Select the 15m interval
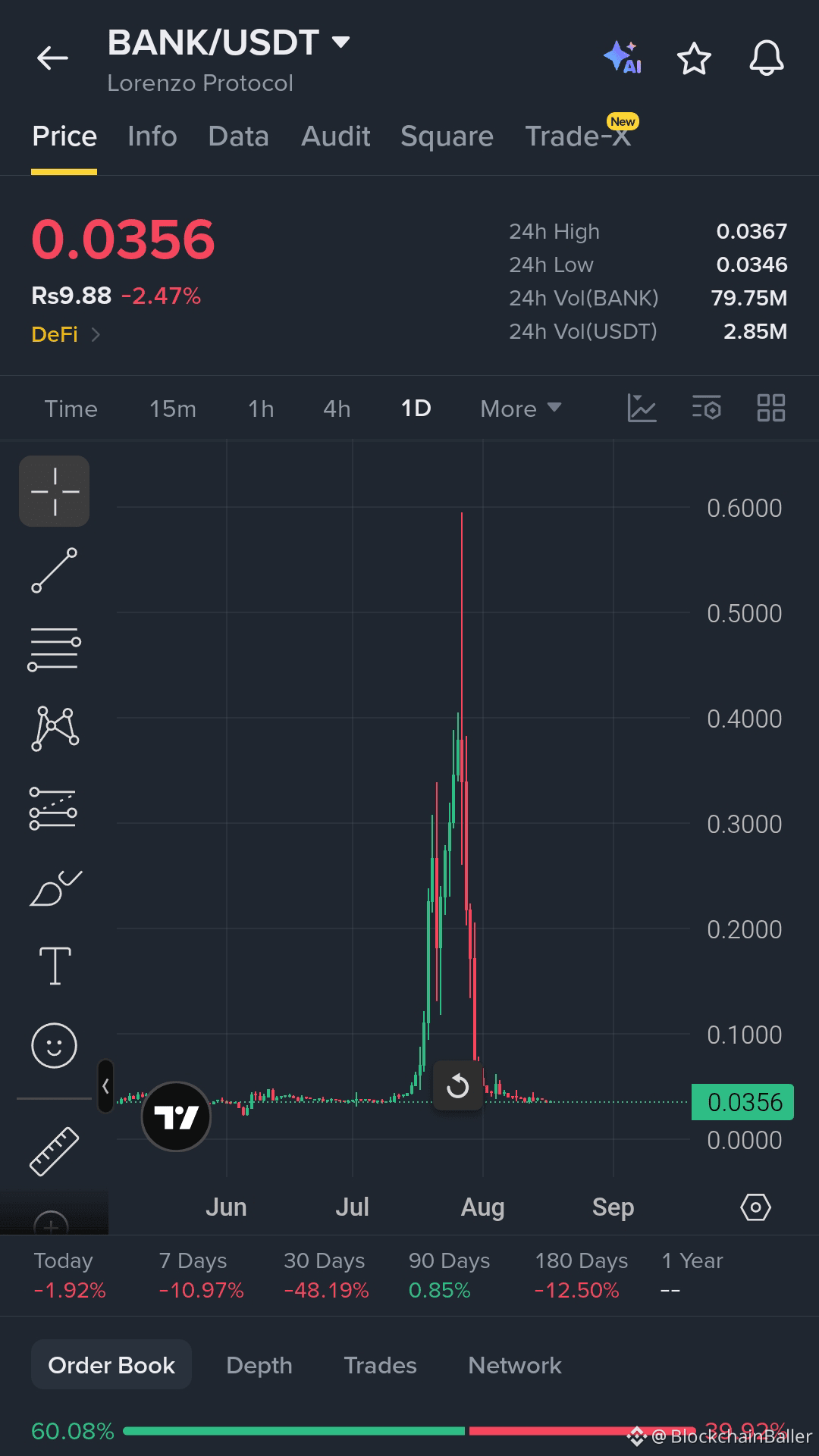The width and height of the screenshot is (819, 1456). click(173, 409)
